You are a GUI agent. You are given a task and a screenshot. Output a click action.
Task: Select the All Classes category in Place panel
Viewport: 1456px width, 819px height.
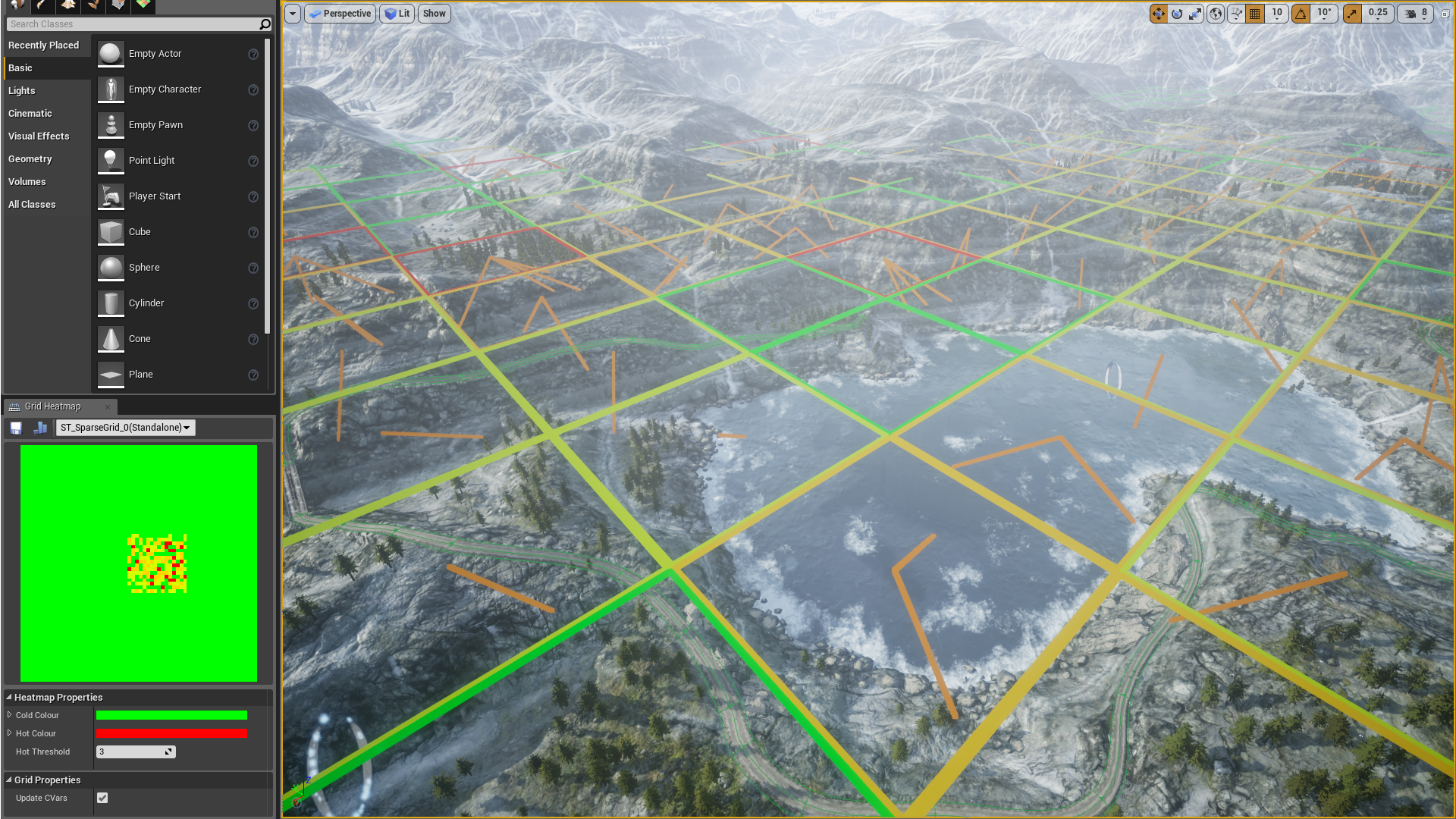click(x=32, y=204)
